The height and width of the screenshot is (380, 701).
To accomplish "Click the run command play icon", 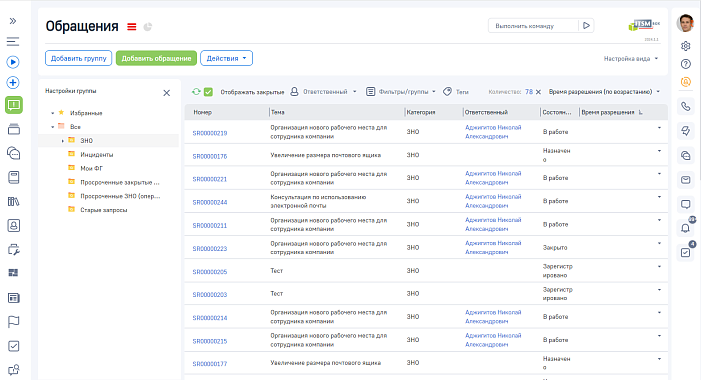I will click(x=586, y=26).
